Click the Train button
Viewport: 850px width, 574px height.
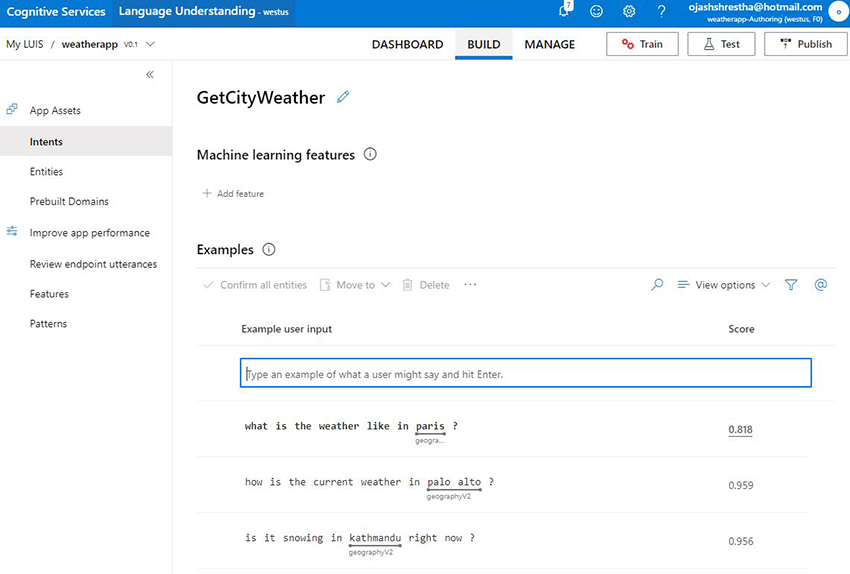pyautogui.click(x=642, y=44)
